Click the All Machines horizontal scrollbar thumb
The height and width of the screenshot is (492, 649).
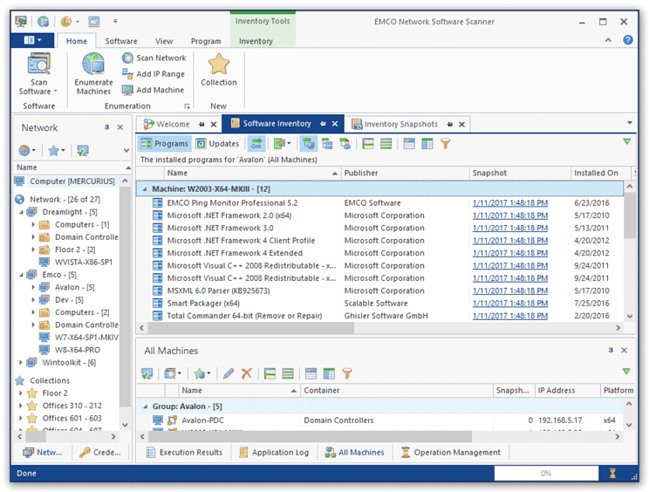point(310,436)
